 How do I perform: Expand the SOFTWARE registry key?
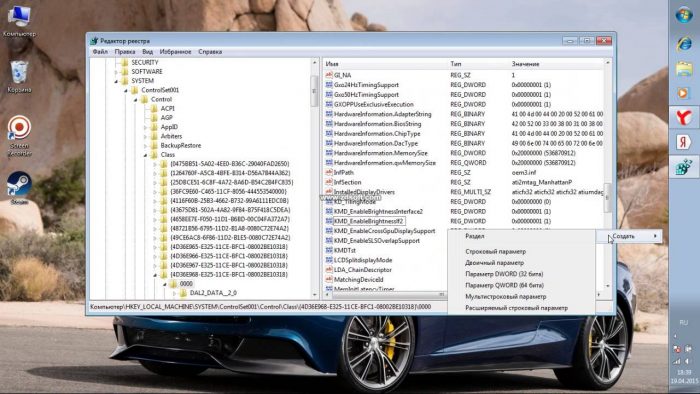[117, 72]
